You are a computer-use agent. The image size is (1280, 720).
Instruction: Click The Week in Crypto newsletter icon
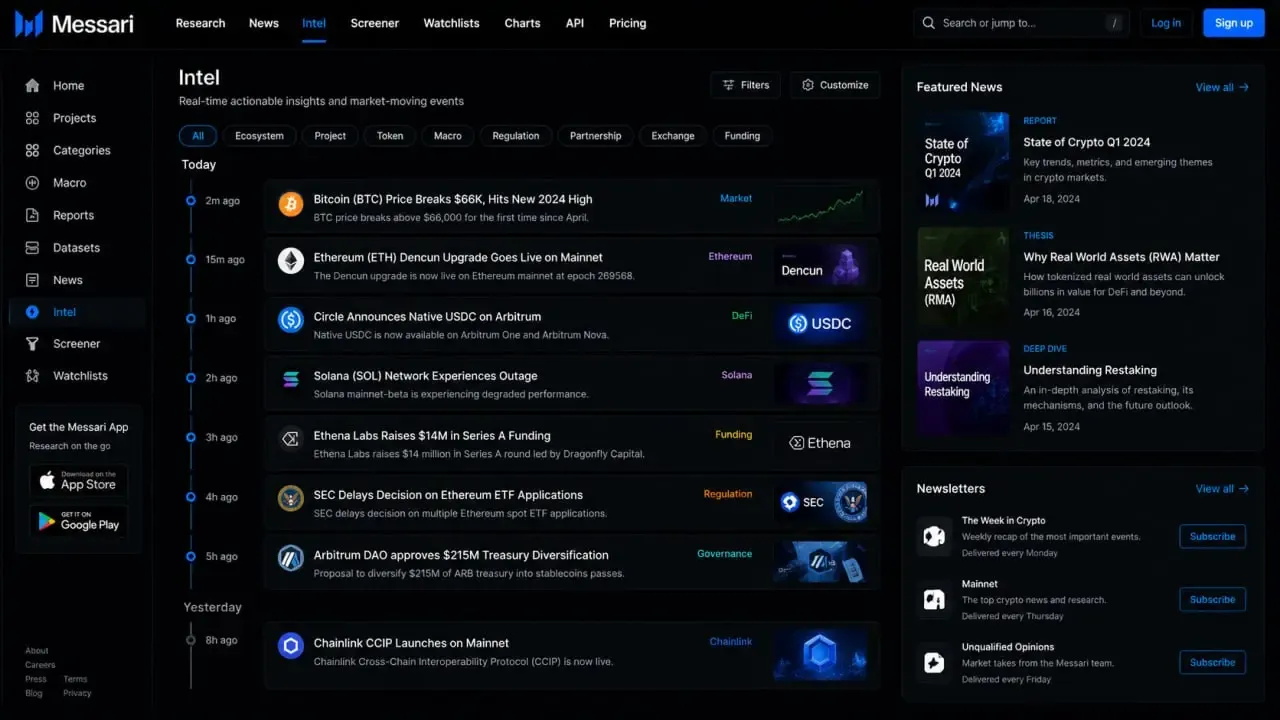(x=934, y=537)
